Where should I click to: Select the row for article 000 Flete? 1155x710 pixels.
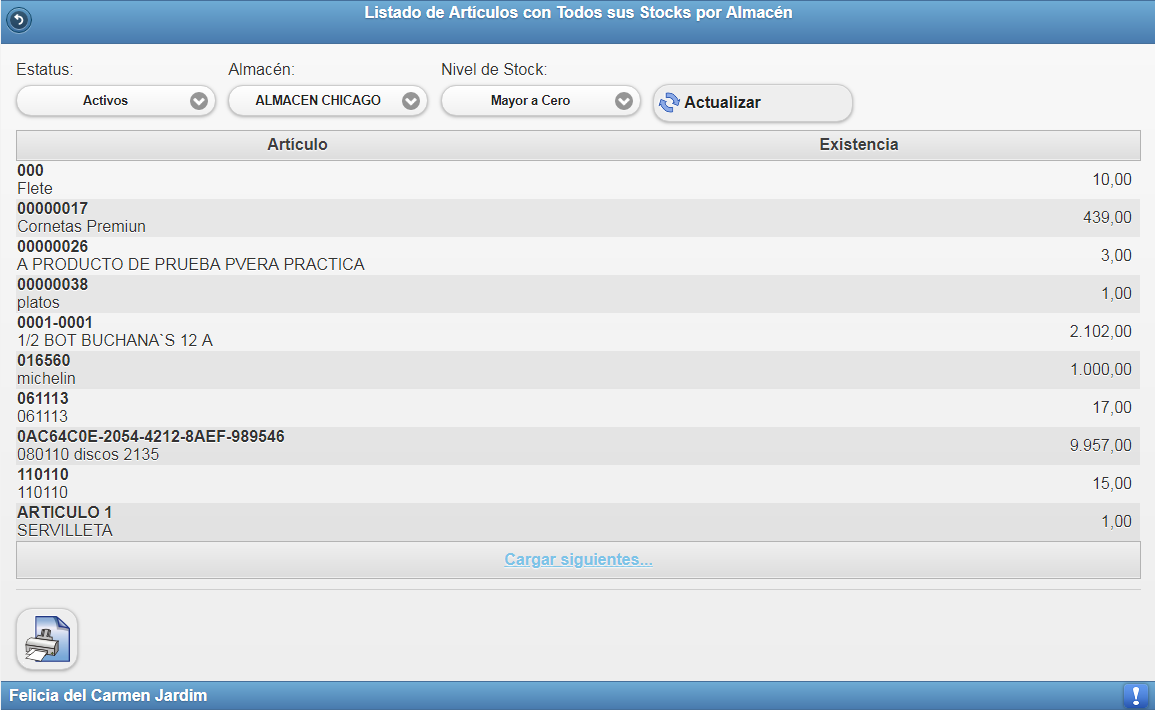[x=578, y=180]
